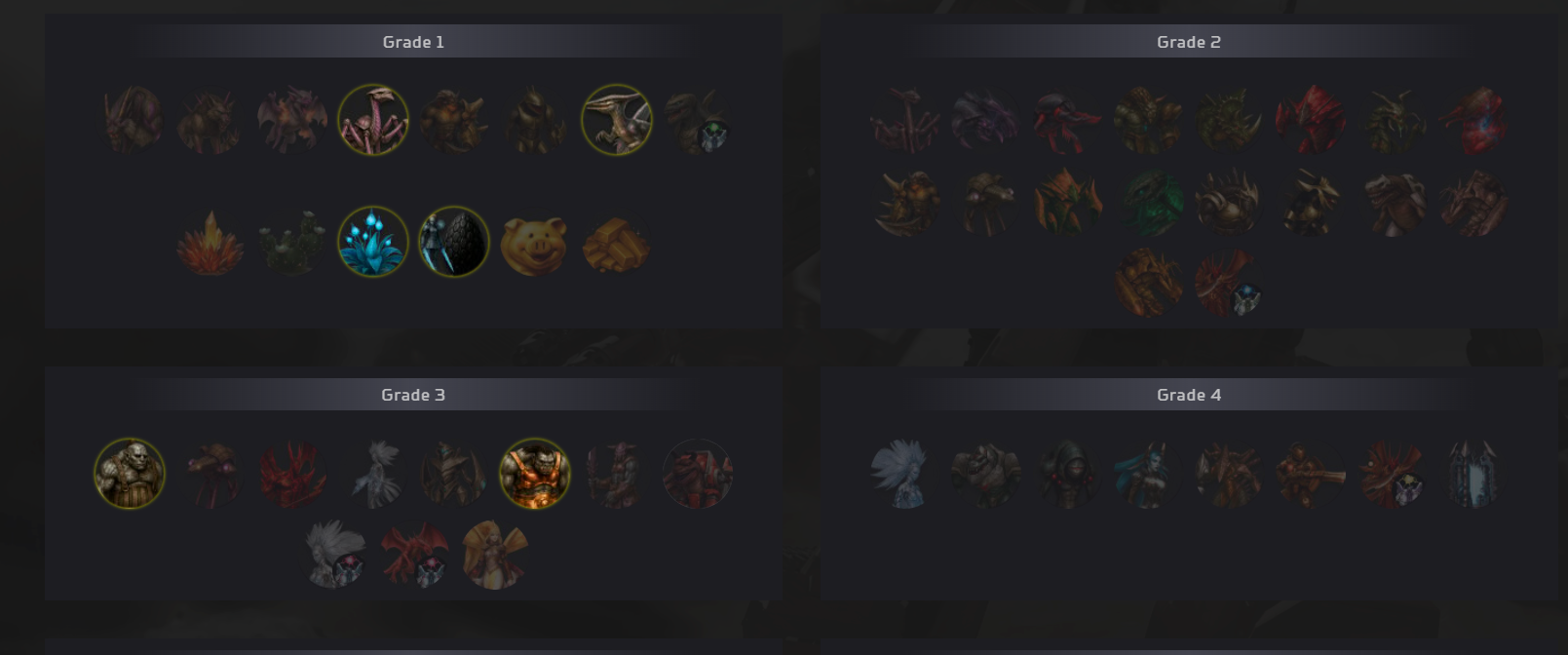Select the flowering cactus icon

[x=291, y=243]
